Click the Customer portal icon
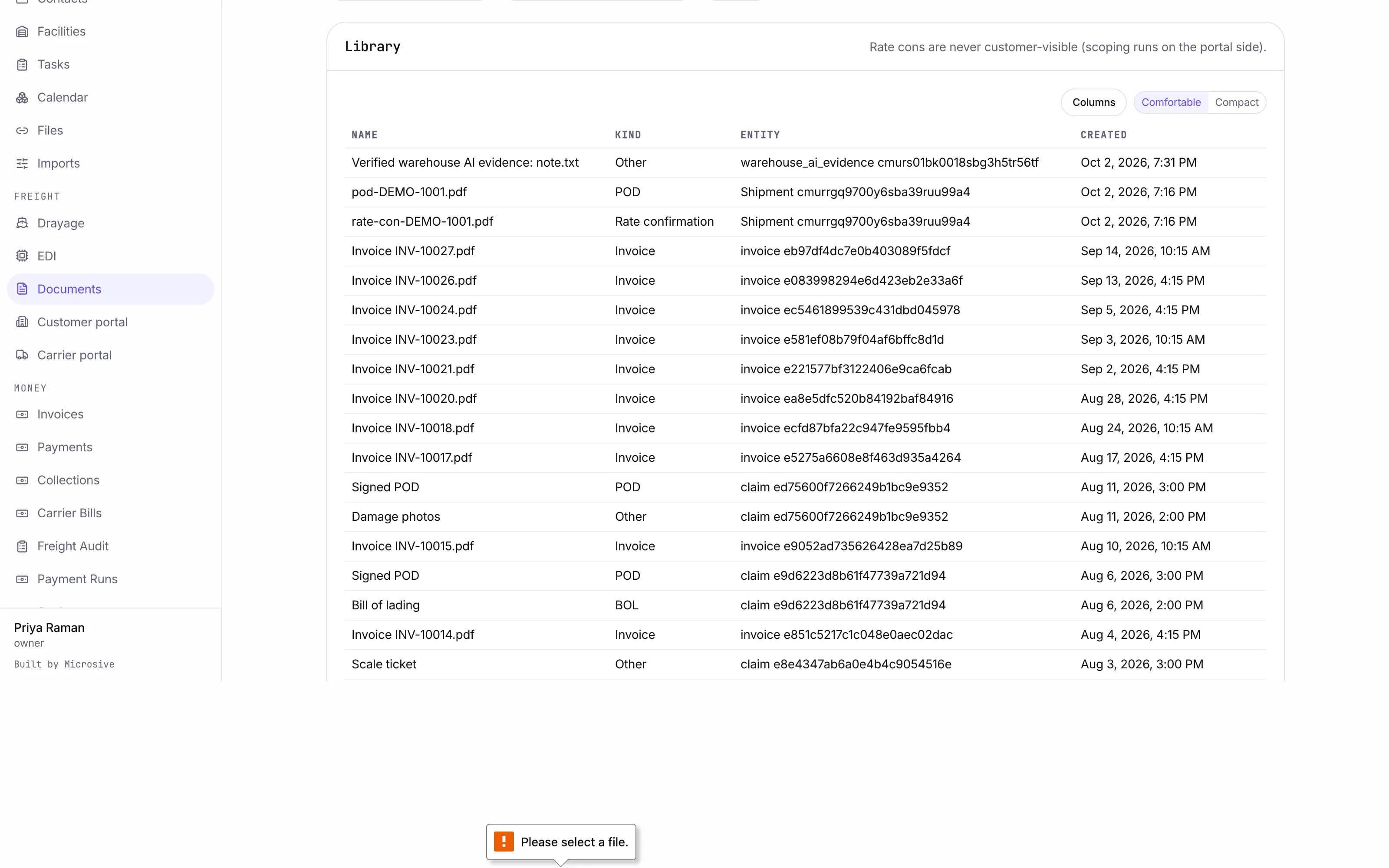The image size is (1389, 868). (22, 322)
